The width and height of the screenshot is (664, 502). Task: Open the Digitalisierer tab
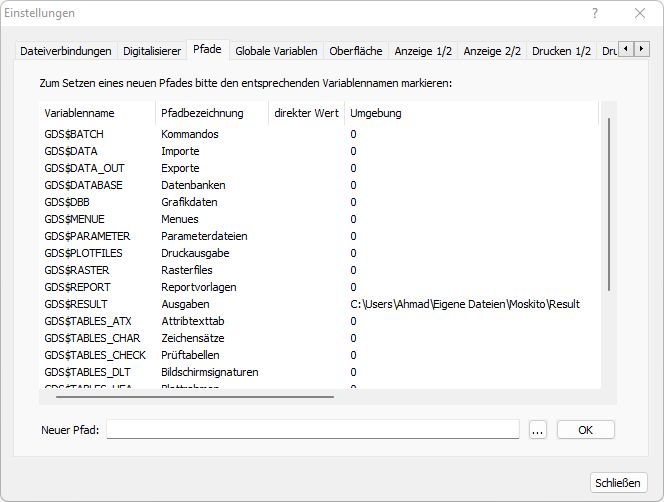(152, 51)
